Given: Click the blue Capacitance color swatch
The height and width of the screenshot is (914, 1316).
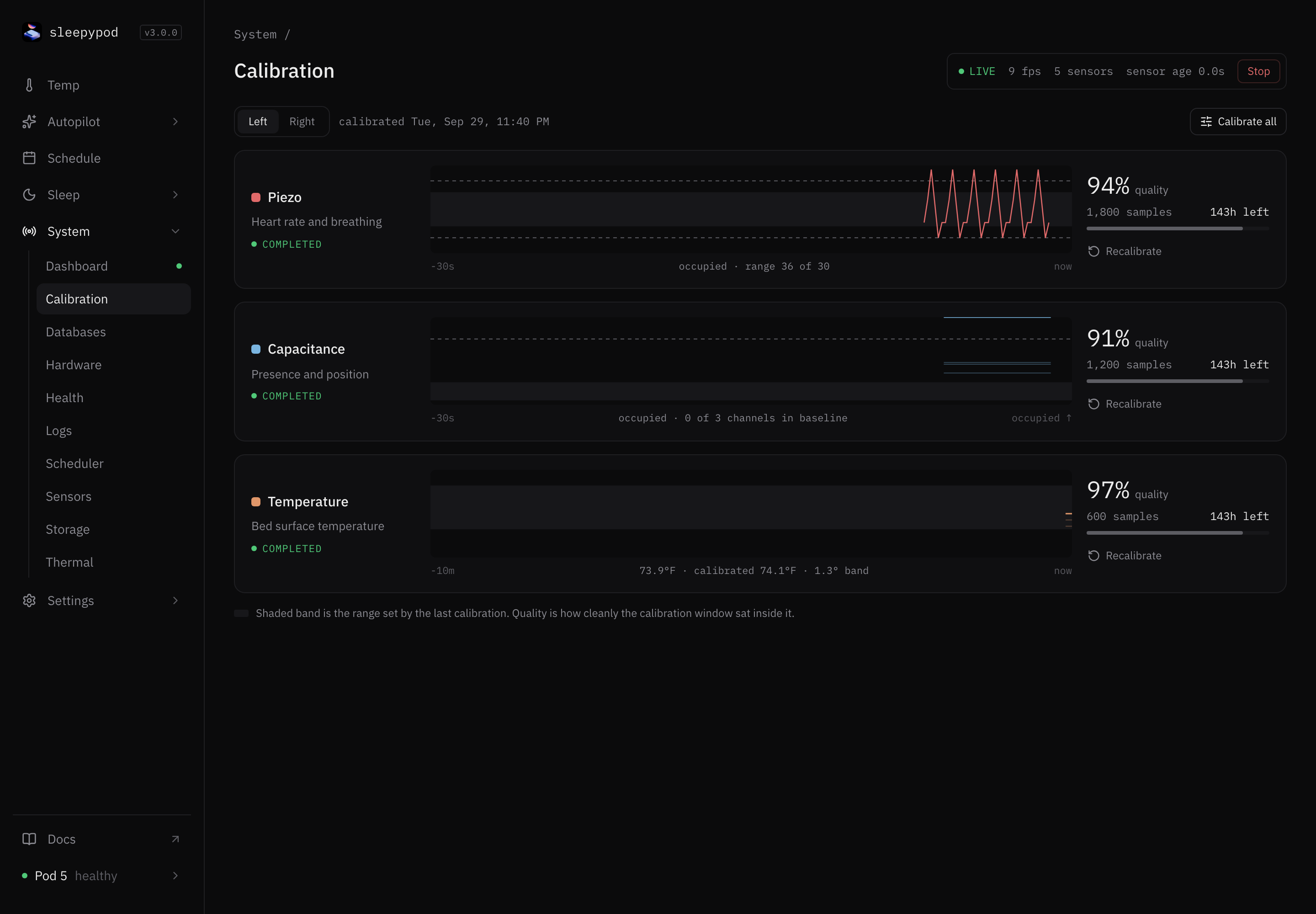Looking at the screenshot, I should 256,349.
